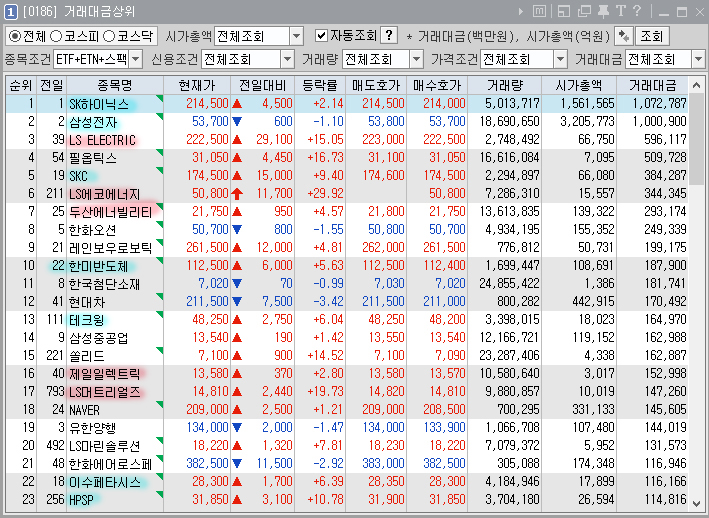Select the 두산에너빌리티 stock name

(110, 212)
